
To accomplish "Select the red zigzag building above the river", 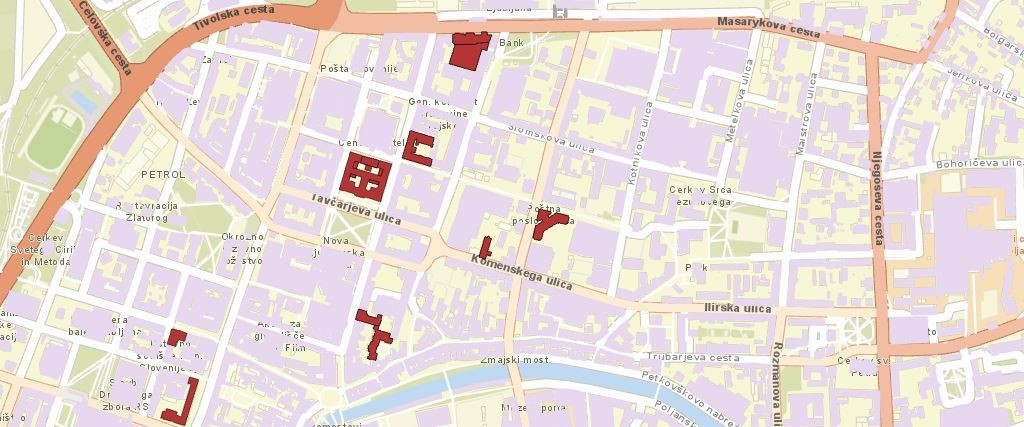I will pos(374,334).
